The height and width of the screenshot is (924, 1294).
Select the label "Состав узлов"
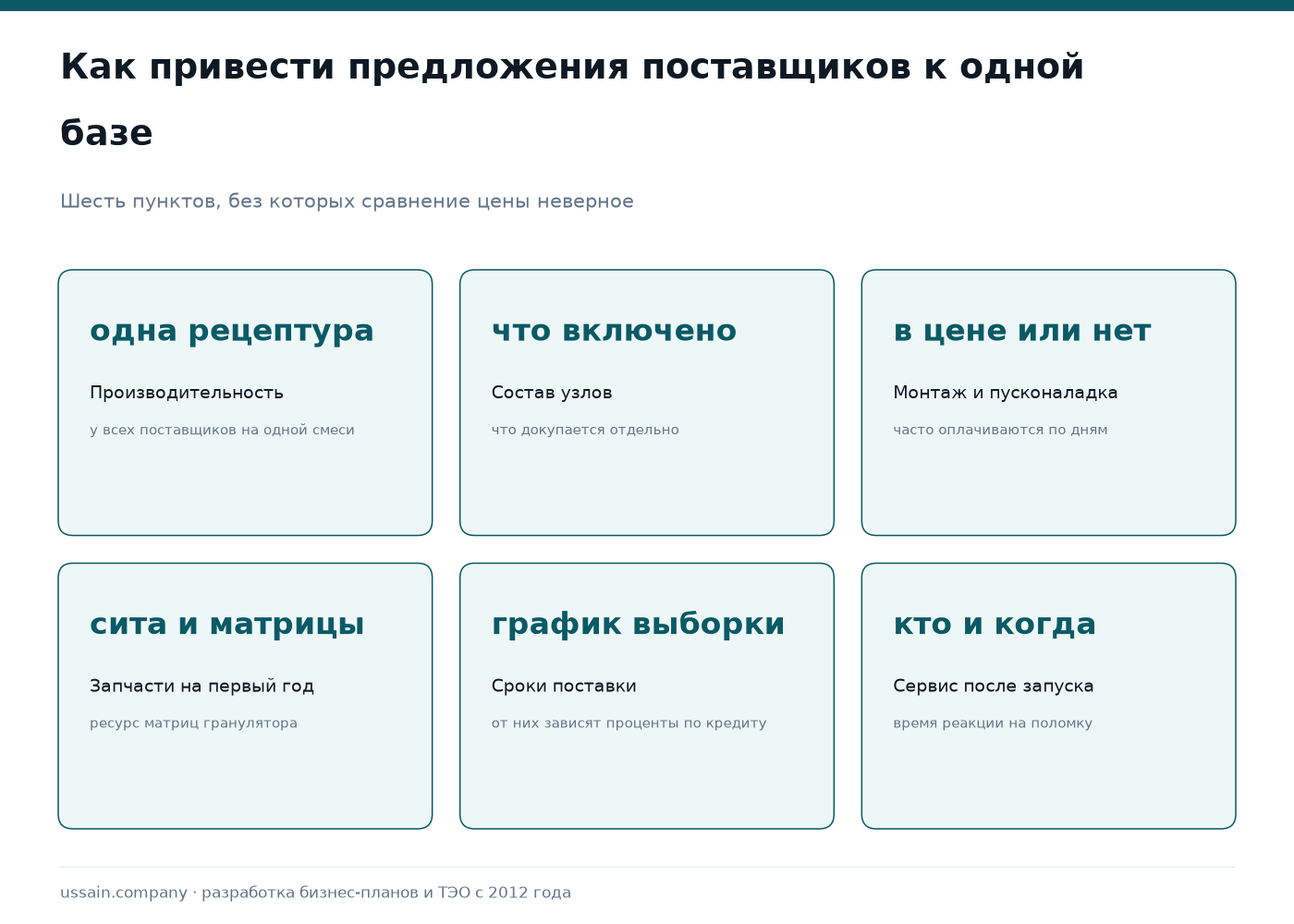(x=552, y=393)
